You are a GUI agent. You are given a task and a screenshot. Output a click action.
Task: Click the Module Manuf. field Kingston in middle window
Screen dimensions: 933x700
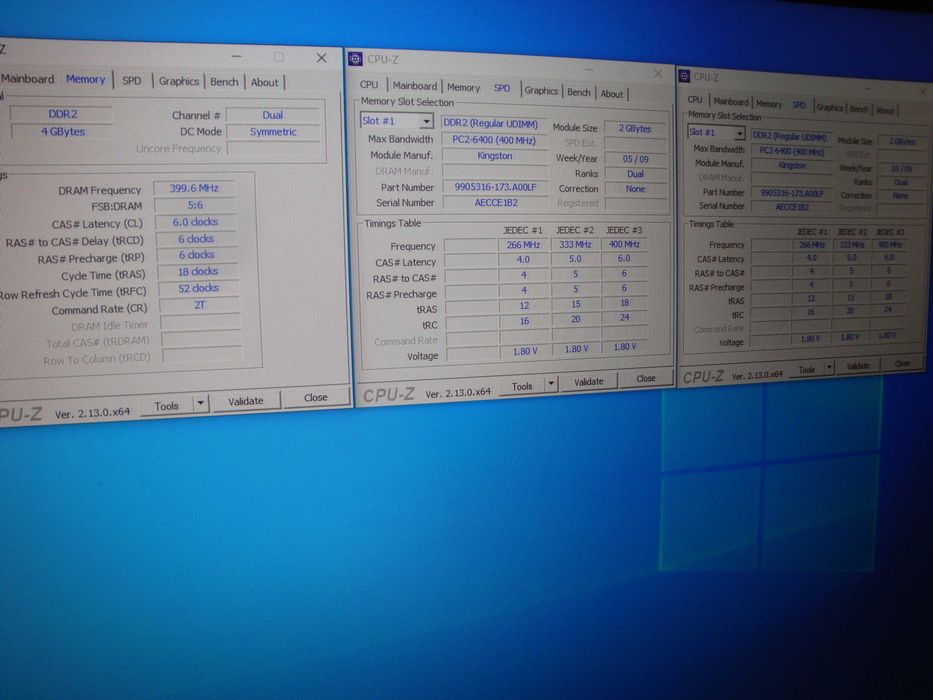[494, 155]
